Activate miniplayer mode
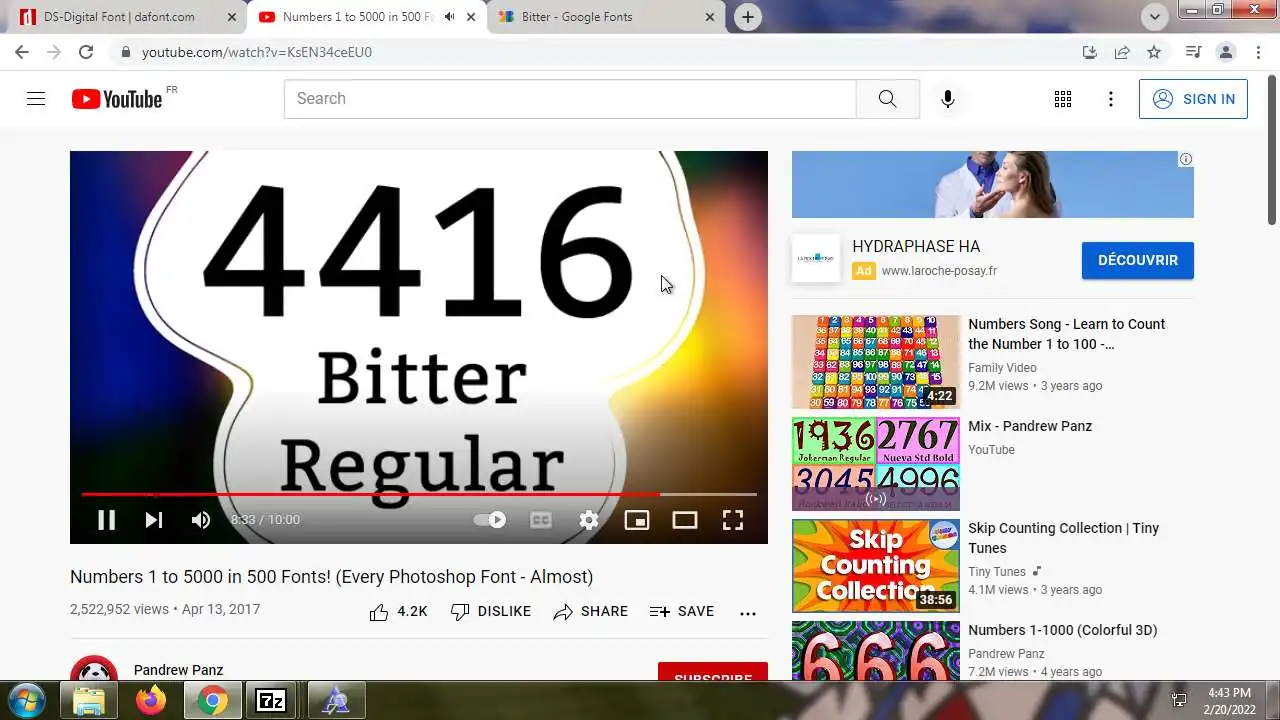This screenshot has height=720, width=1280. tap(637, 520)
